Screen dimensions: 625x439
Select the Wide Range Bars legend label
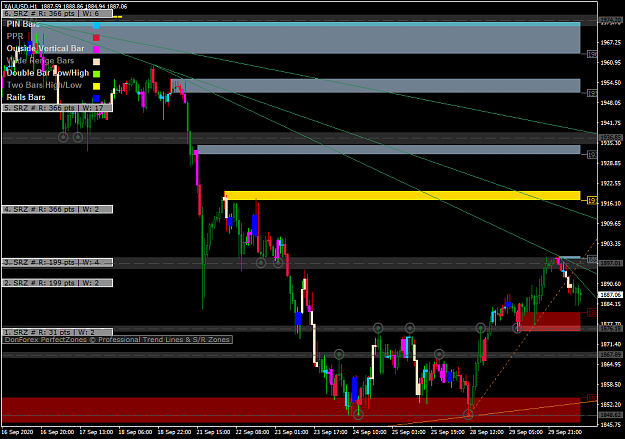(40, 61)
